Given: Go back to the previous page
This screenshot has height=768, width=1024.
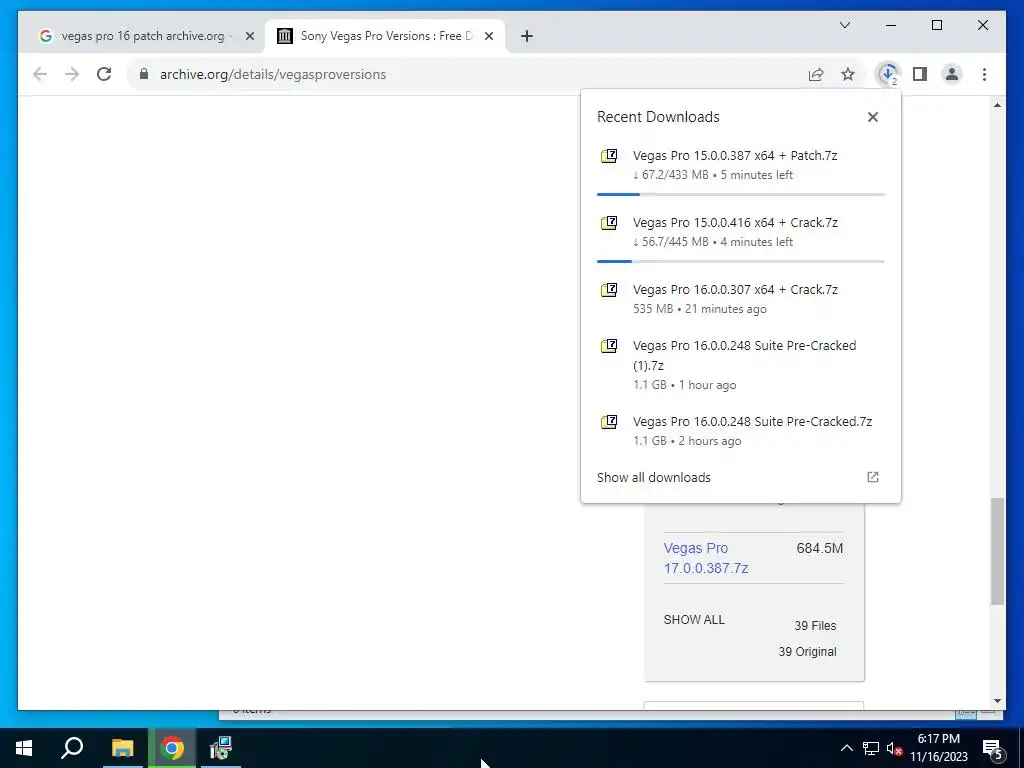Looking at the screenshot, I should [40, 74].
